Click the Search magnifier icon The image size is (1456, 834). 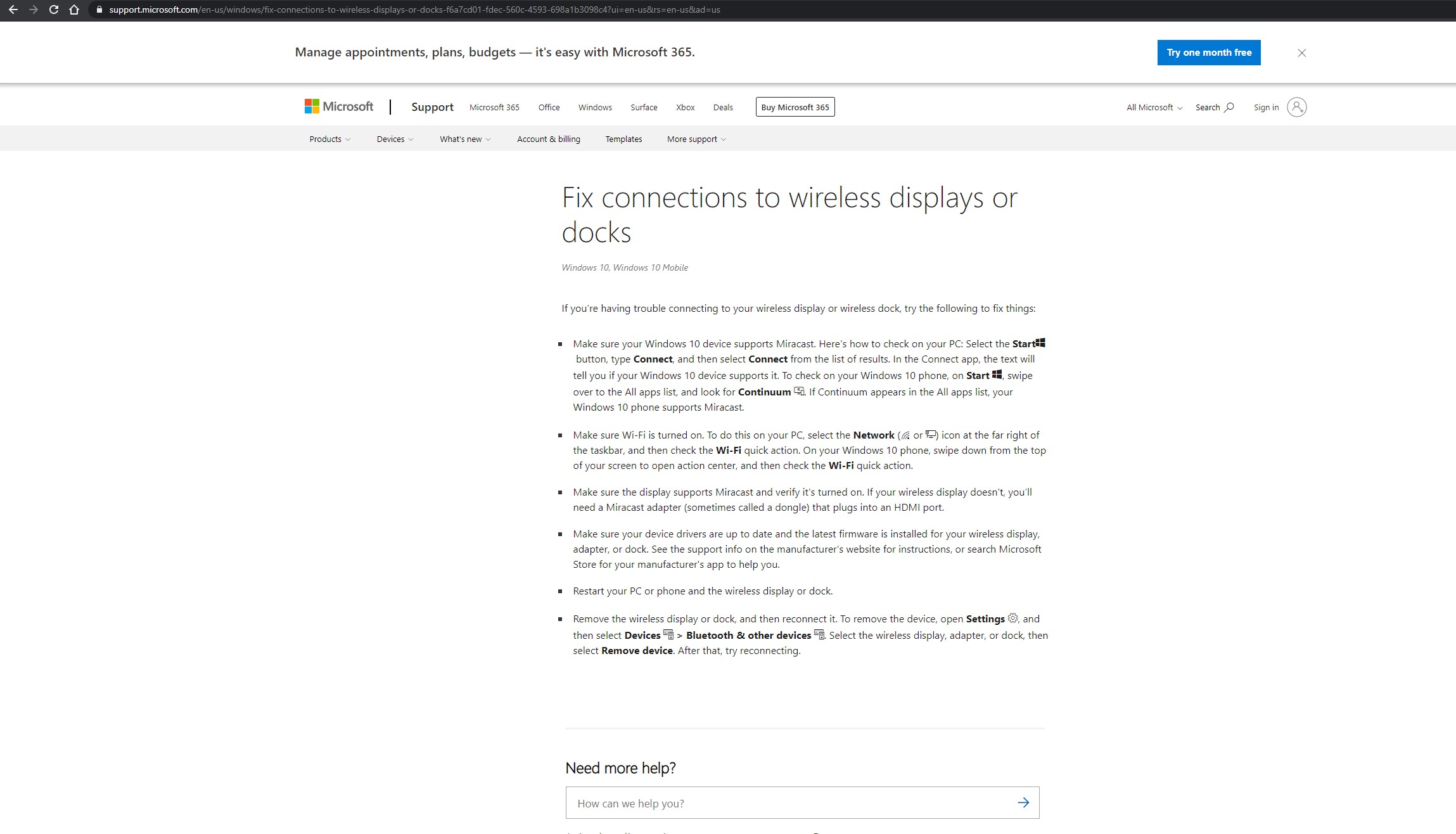(x=1229, y=107)
